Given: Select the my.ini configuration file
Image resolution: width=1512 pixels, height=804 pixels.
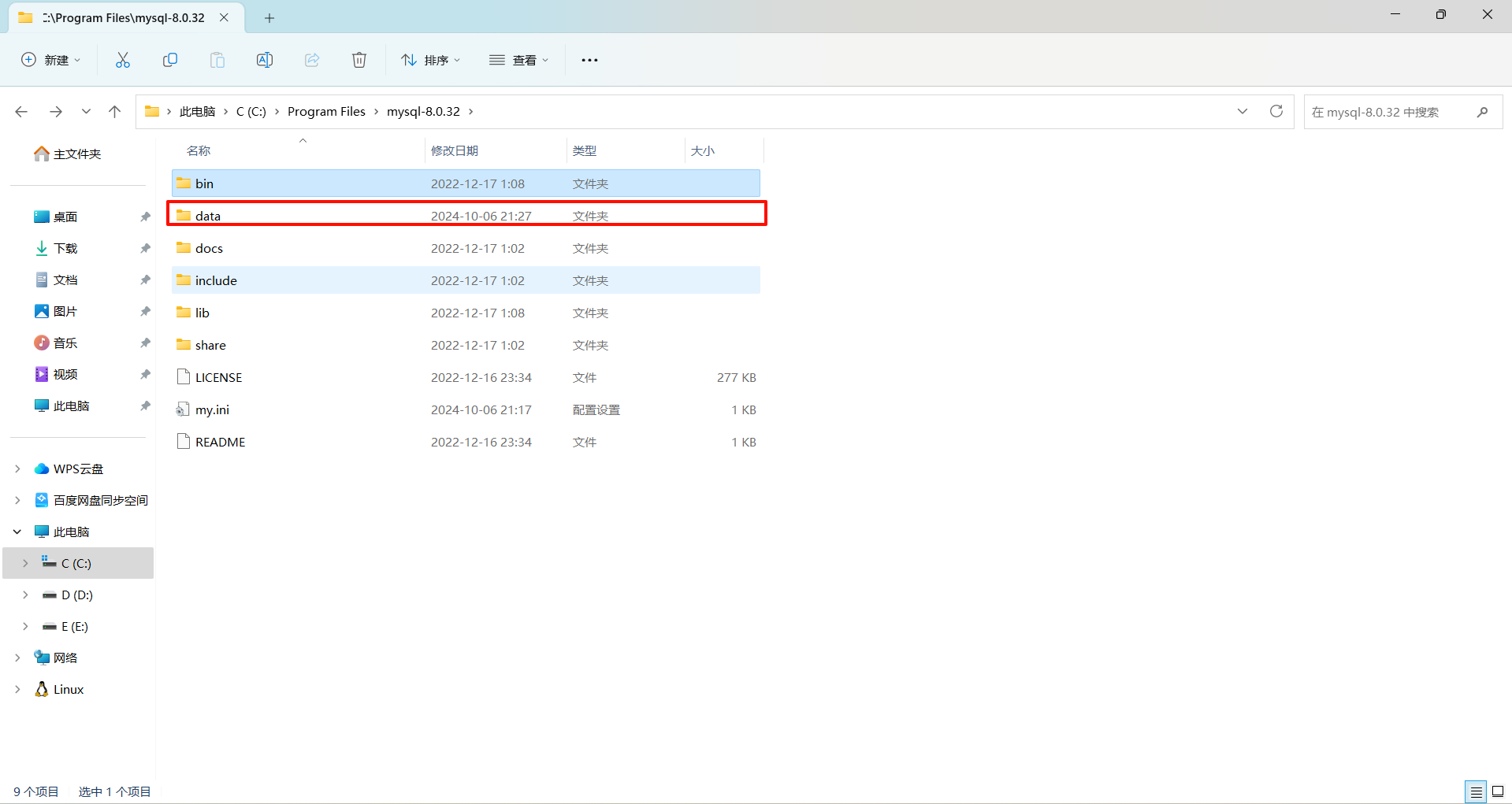Looking at the screenshot, I should coord(212,409).
